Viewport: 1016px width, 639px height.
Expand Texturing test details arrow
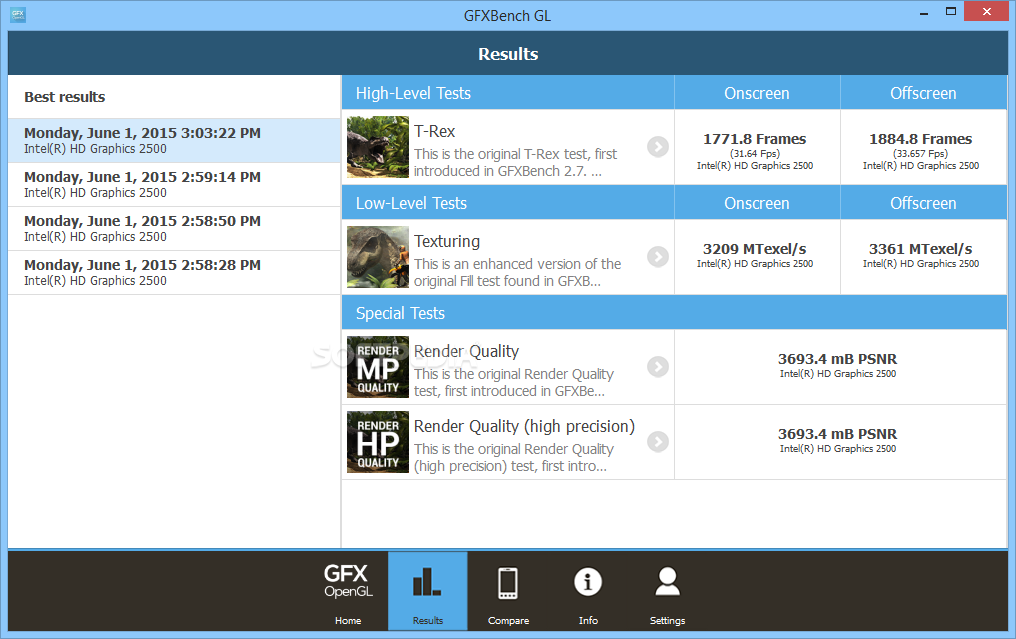(658, 257)
